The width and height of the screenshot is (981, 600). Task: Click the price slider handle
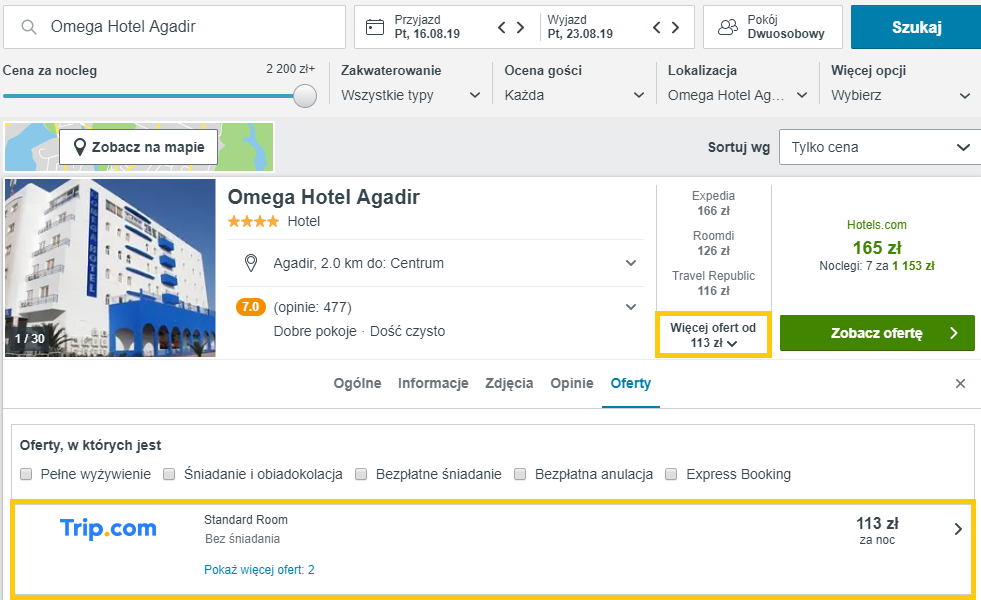click(x=305, y=96)
